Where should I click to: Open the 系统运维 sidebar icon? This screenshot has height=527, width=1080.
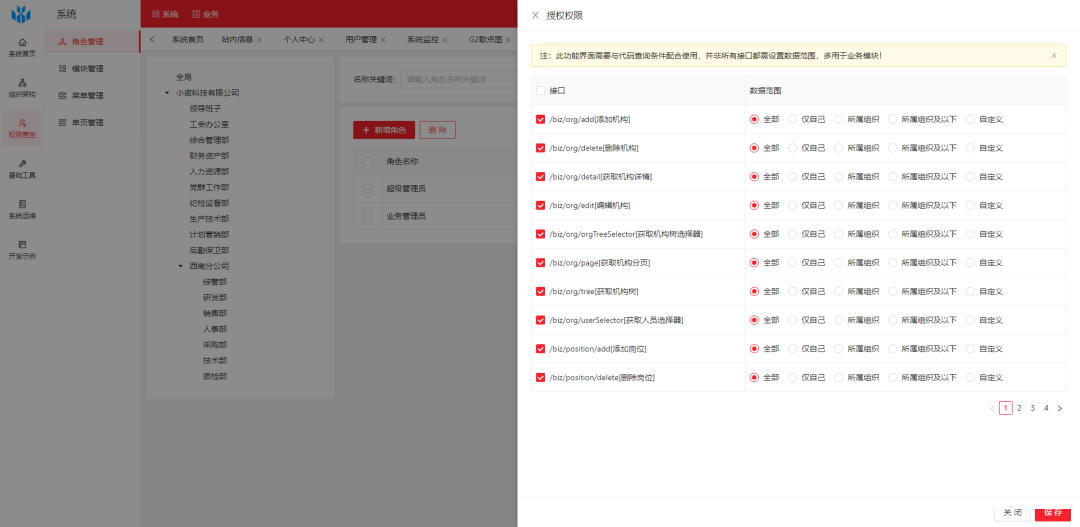click(22, 208)
